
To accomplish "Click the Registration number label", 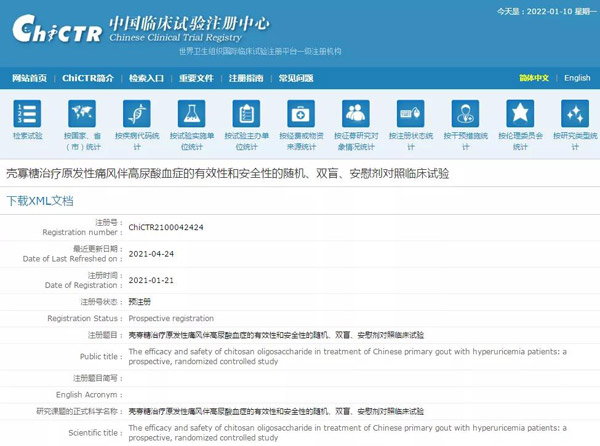I will (82, 232).
